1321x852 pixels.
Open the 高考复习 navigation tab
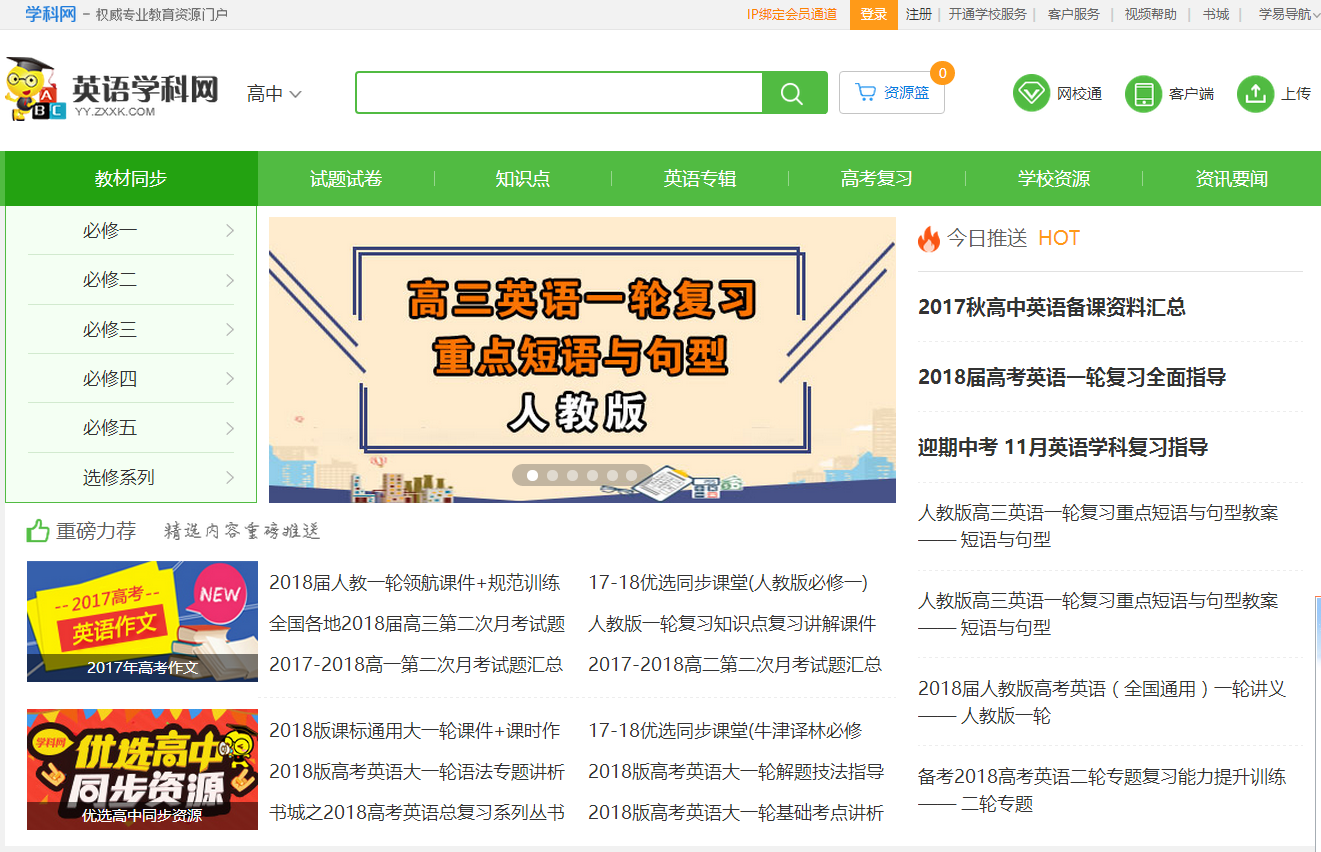point(877,179)
